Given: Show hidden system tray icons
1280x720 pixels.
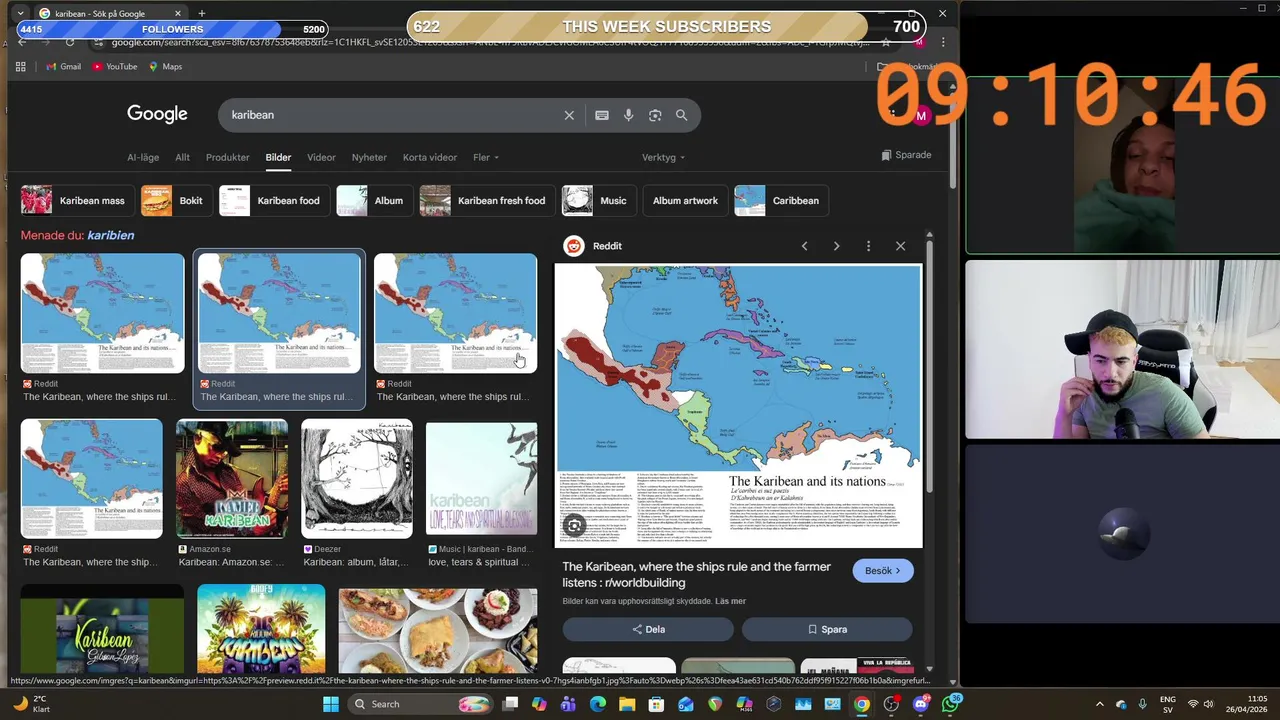Looking at the screenshot, I should click(1099, 704).
